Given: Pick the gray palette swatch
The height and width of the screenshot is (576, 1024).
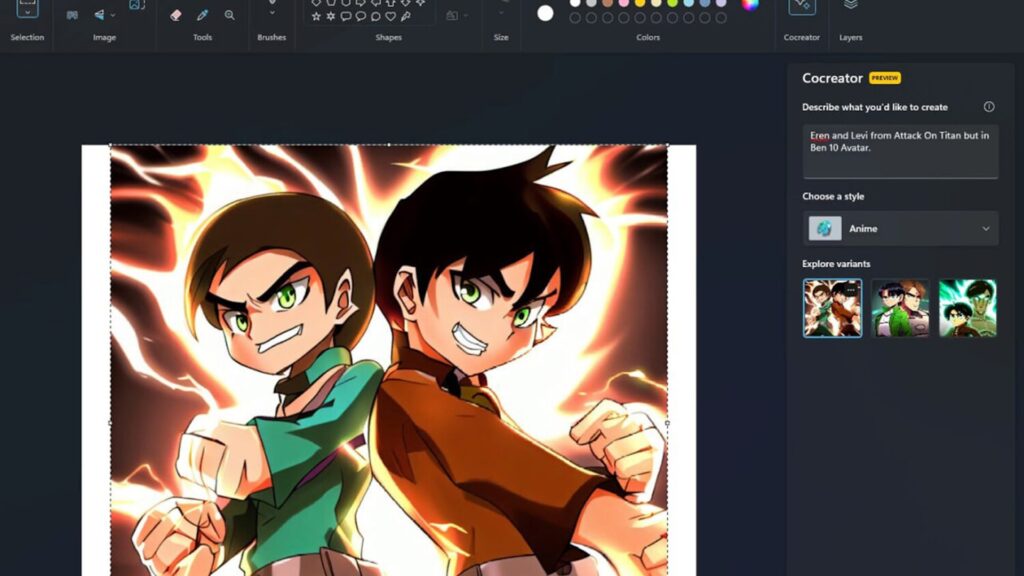Looking at the screenshot, I should pos(591,3).
